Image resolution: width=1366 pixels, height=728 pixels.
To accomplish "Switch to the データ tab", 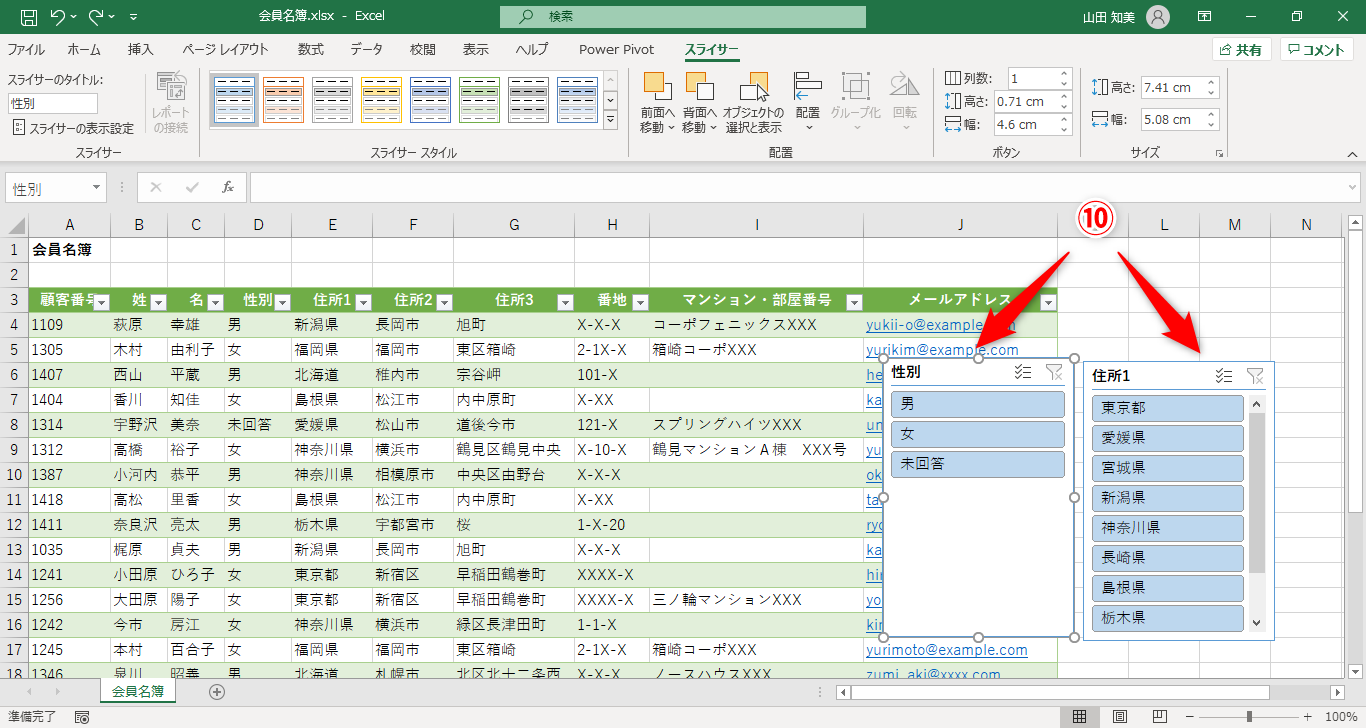I will (366, 49).
